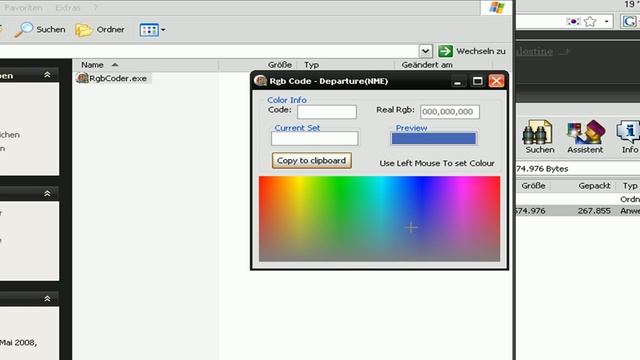
Task: Open the Extras menu
Action: 68,8
